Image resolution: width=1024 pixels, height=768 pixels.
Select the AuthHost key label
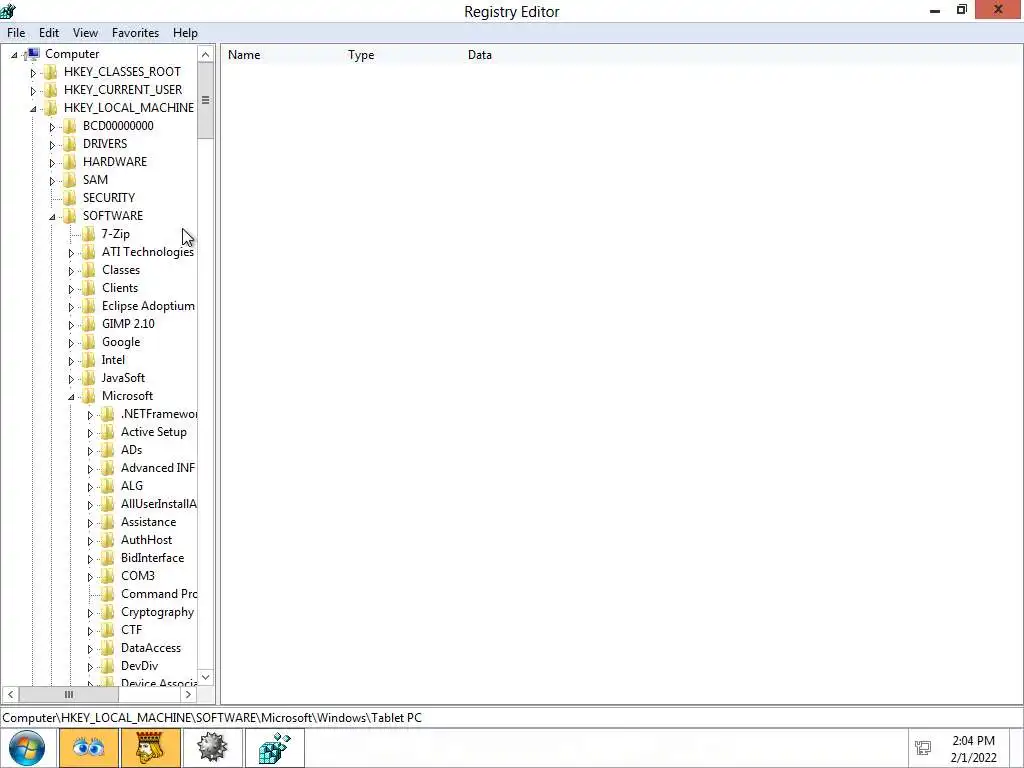tap(146, 539)
